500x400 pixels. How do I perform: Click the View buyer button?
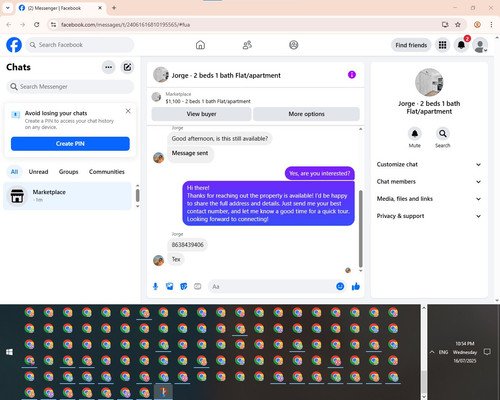(201, 114)
